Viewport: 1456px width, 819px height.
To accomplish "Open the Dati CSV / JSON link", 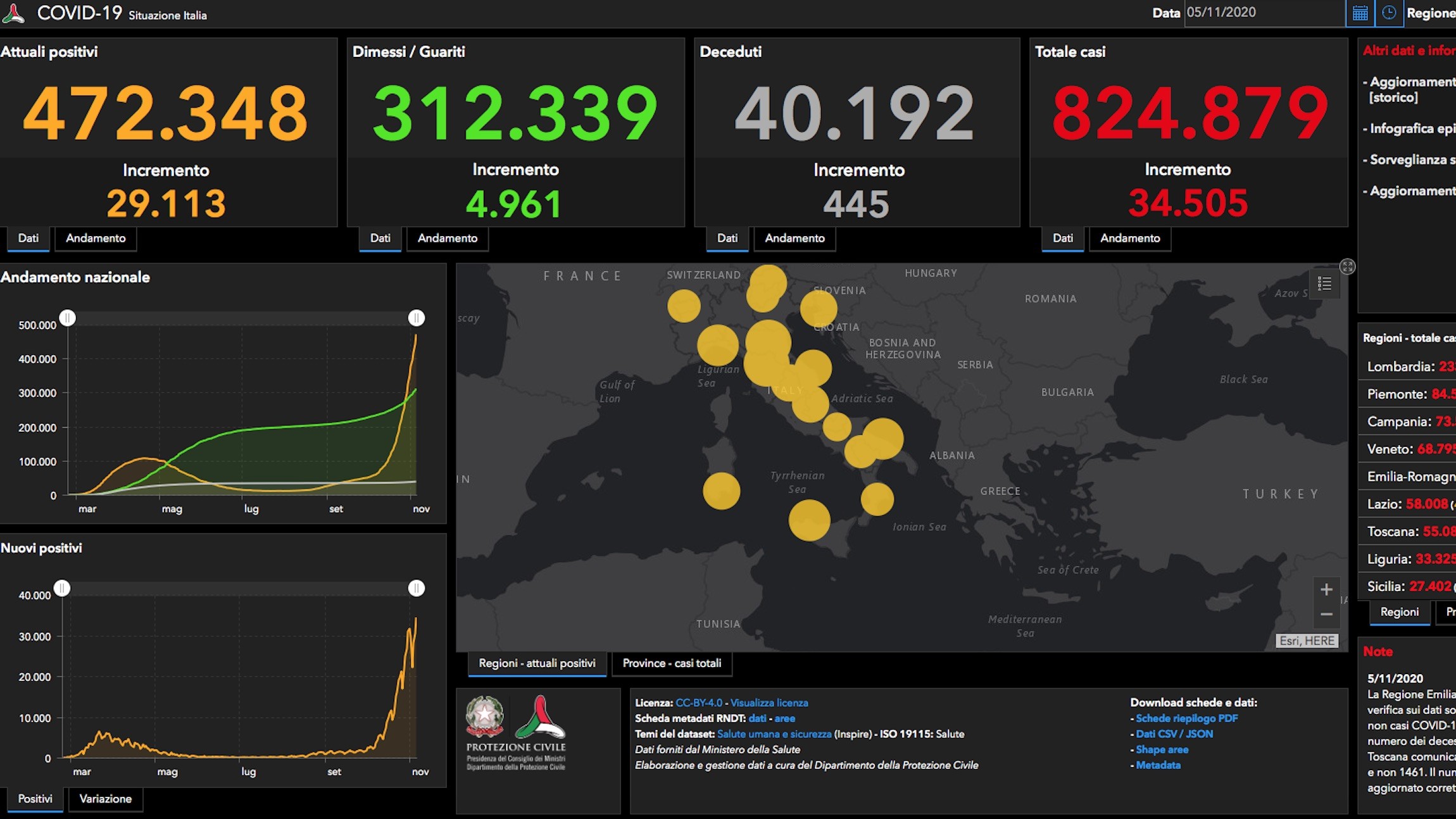I will tap(1174, 734).
